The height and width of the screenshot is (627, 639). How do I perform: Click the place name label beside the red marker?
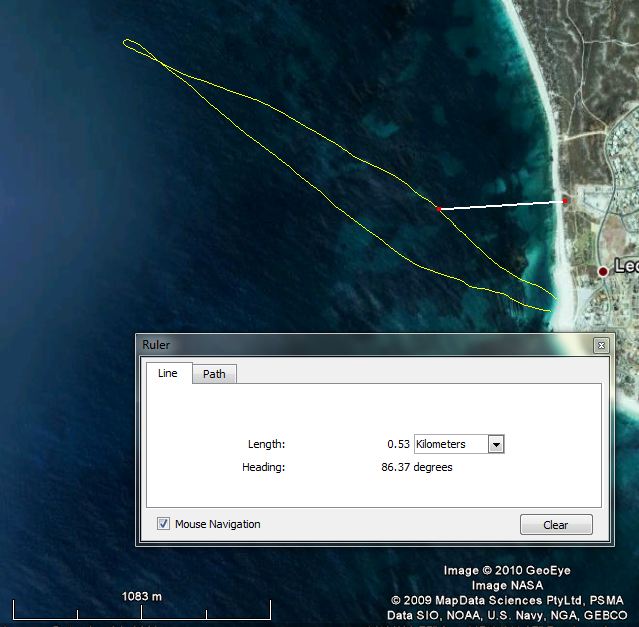pos(625,266)
